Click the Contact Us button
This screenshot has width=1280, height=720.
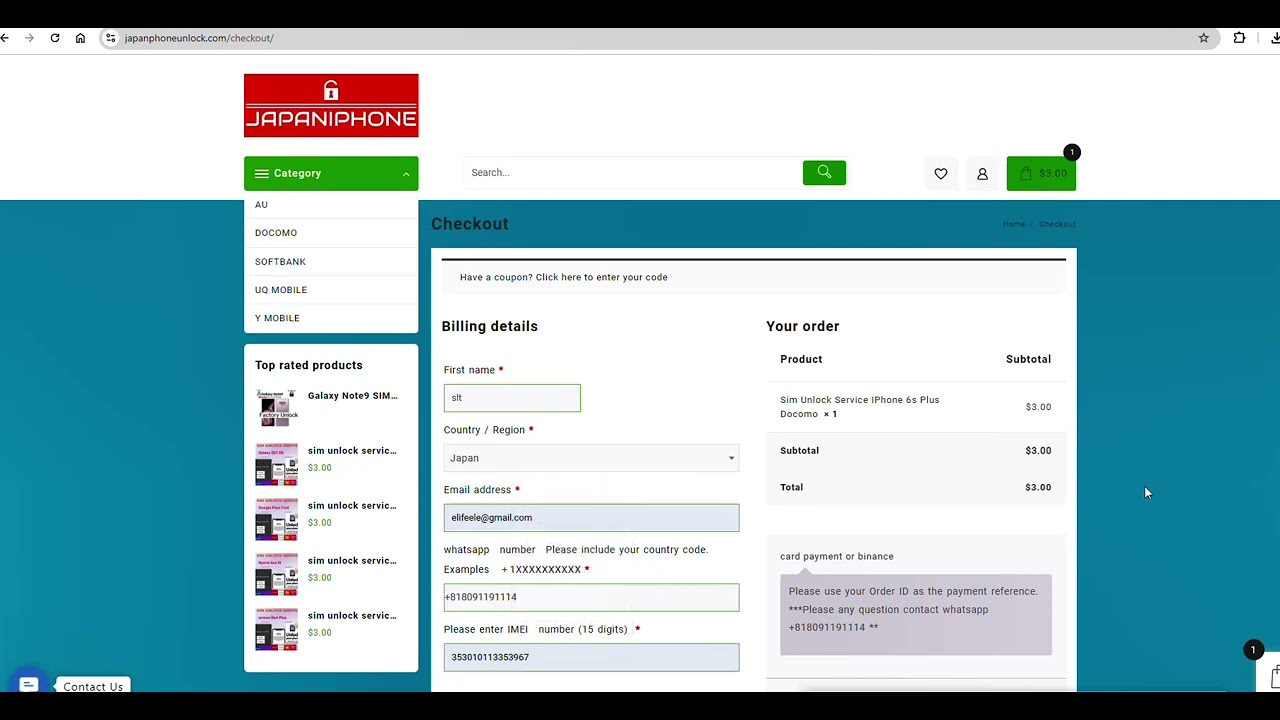click(93, 686)
